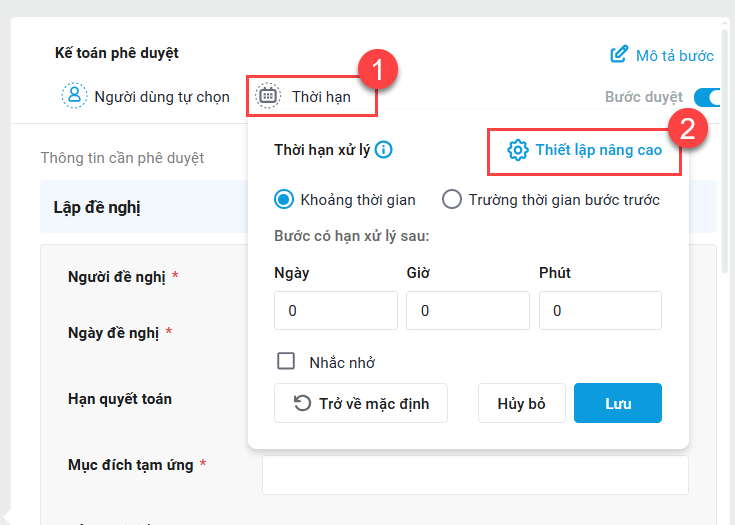Screen dimensions: 735x525
Task: Click the info icon beside Thời hạn xử lý
Action: (x=383, y=150)
